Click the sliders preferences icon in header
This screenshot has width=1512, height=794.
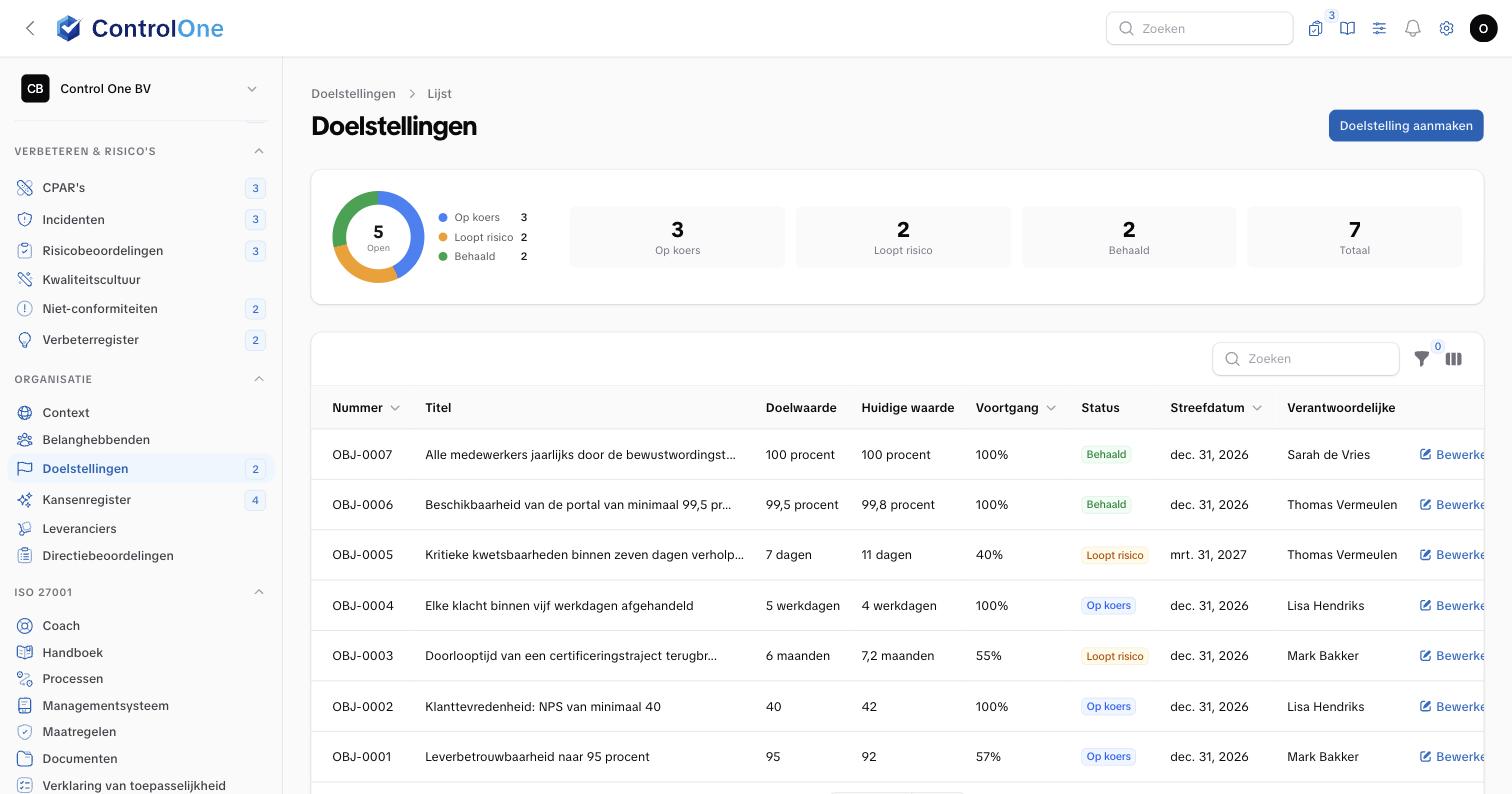(1379, 29)
